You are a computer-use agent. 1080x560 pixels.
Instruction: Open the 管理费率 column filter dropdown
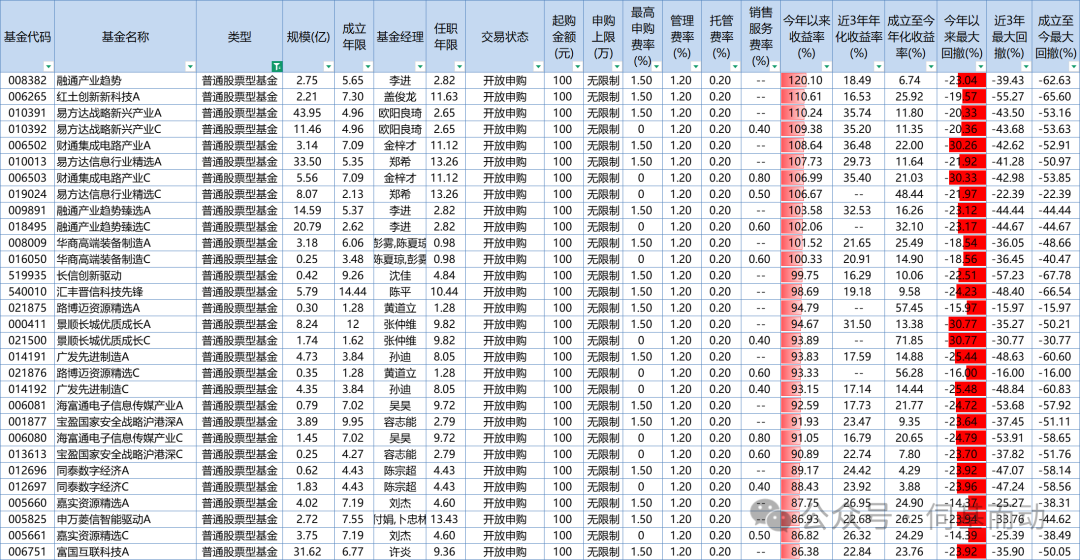(696, 67)
